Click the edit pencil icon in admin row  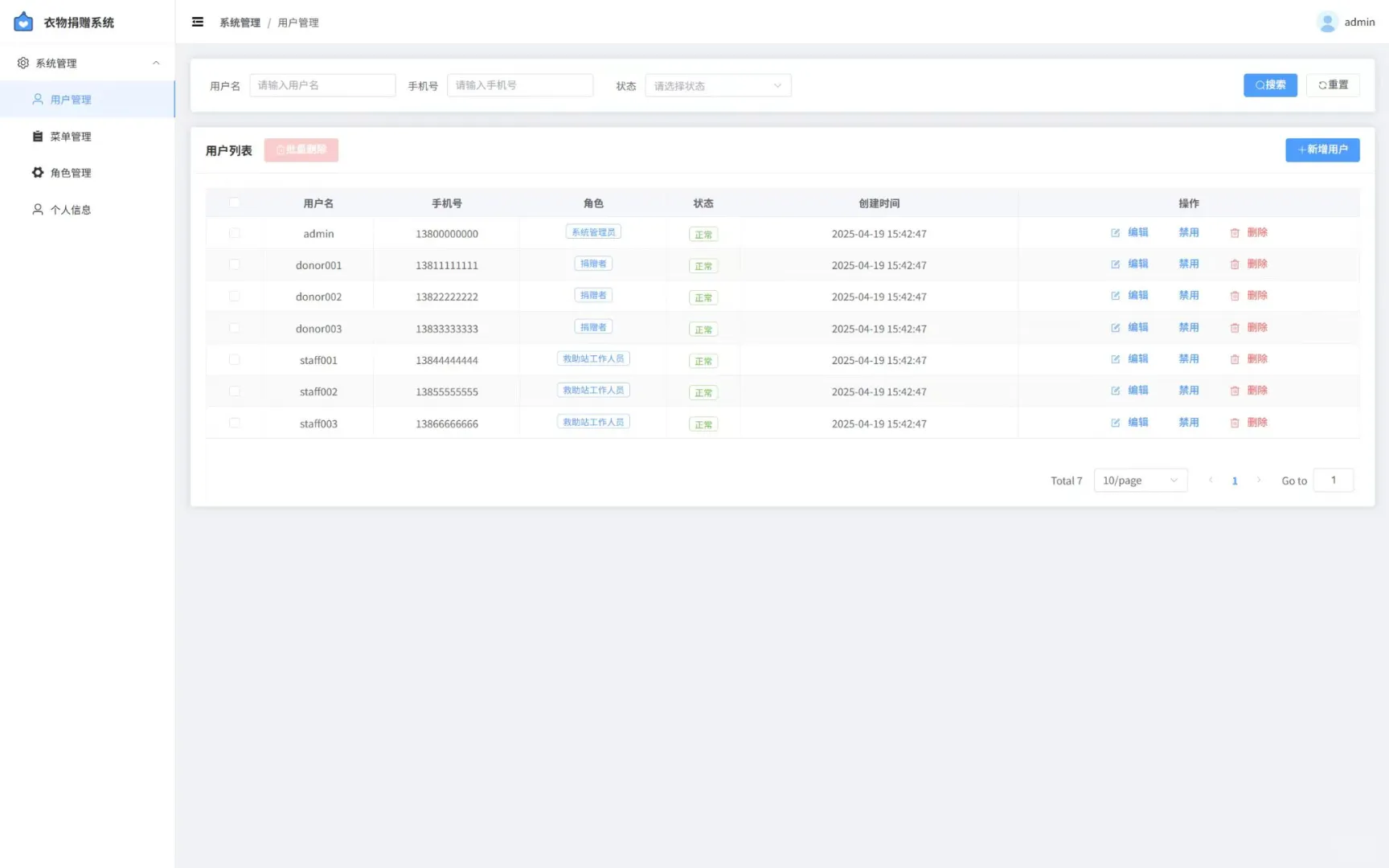(1116, 232)
